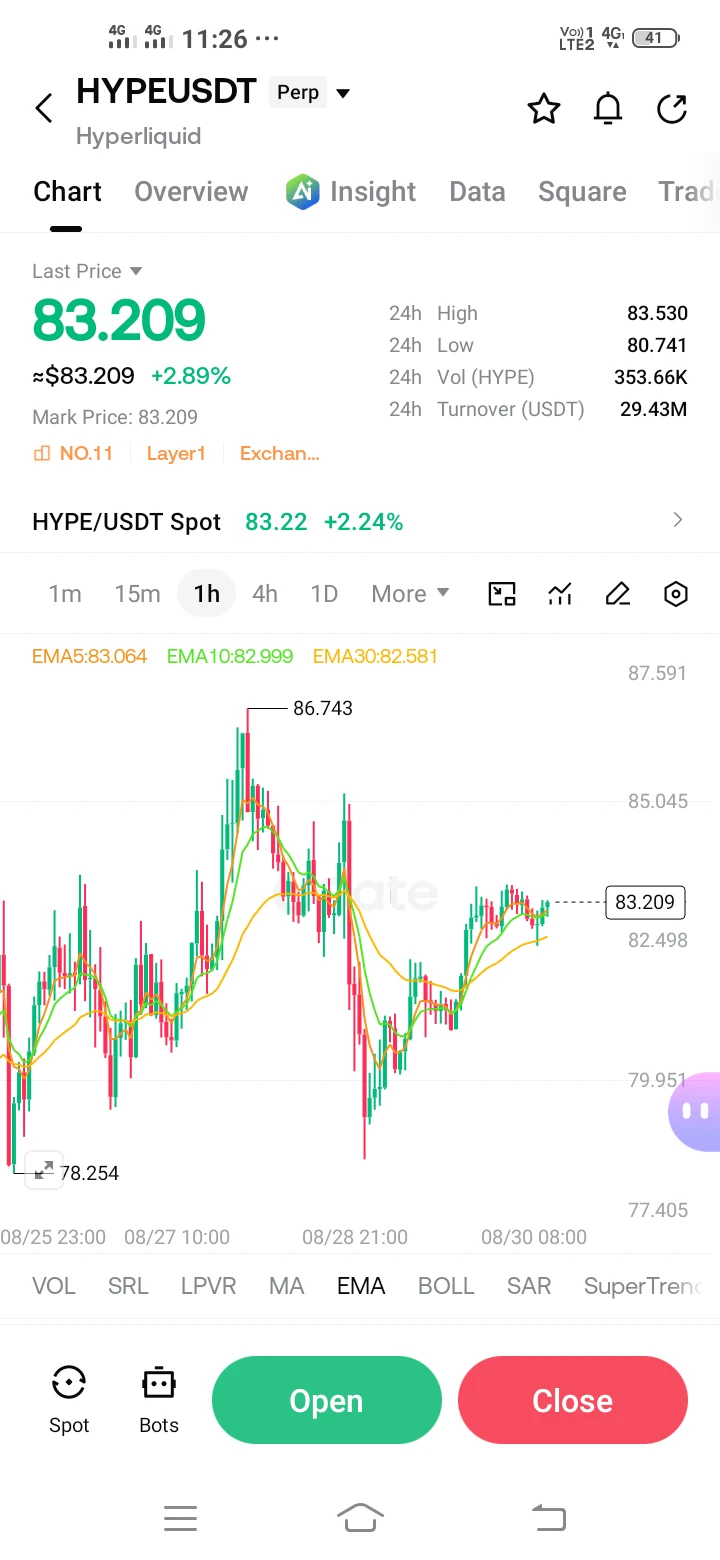Switch to the Overview tab
The image size is (720, 1560).
click(x=191, y=191)
